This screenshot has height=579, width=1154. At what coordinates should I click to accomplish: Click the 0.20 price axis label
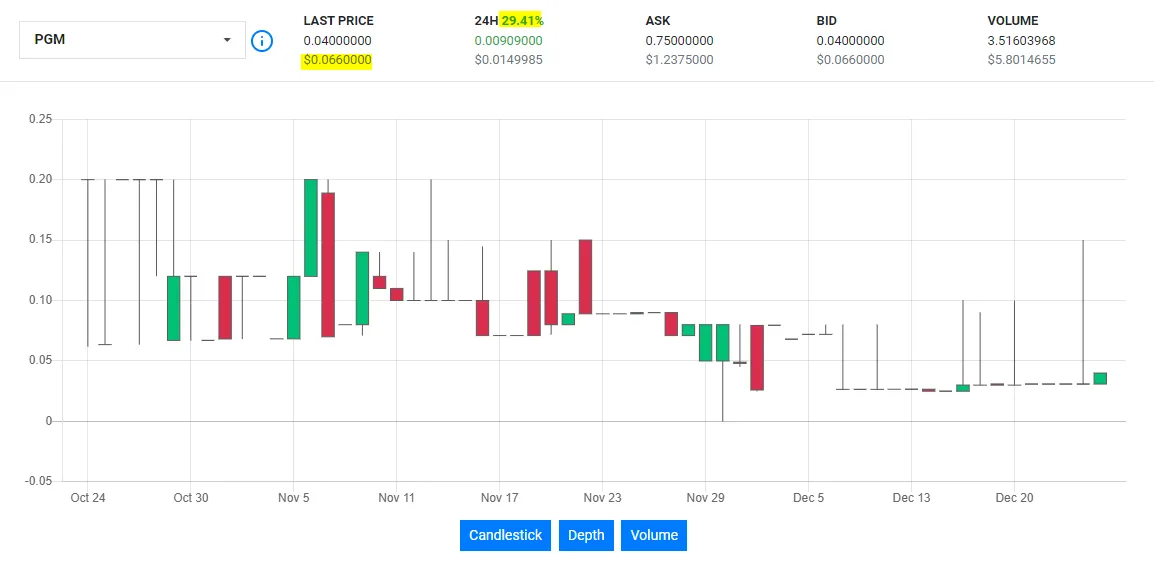coord(40,180)
